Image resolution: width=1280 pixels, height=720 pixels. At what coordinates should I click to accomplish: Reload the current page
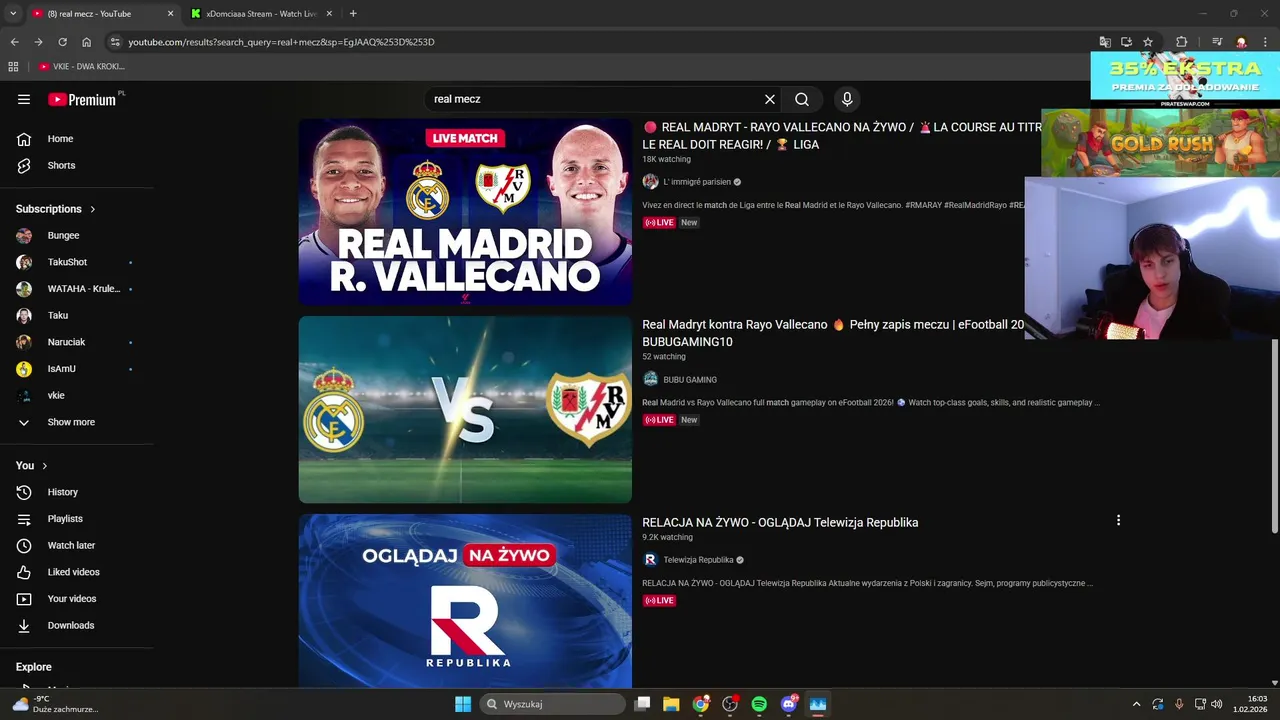62,42
